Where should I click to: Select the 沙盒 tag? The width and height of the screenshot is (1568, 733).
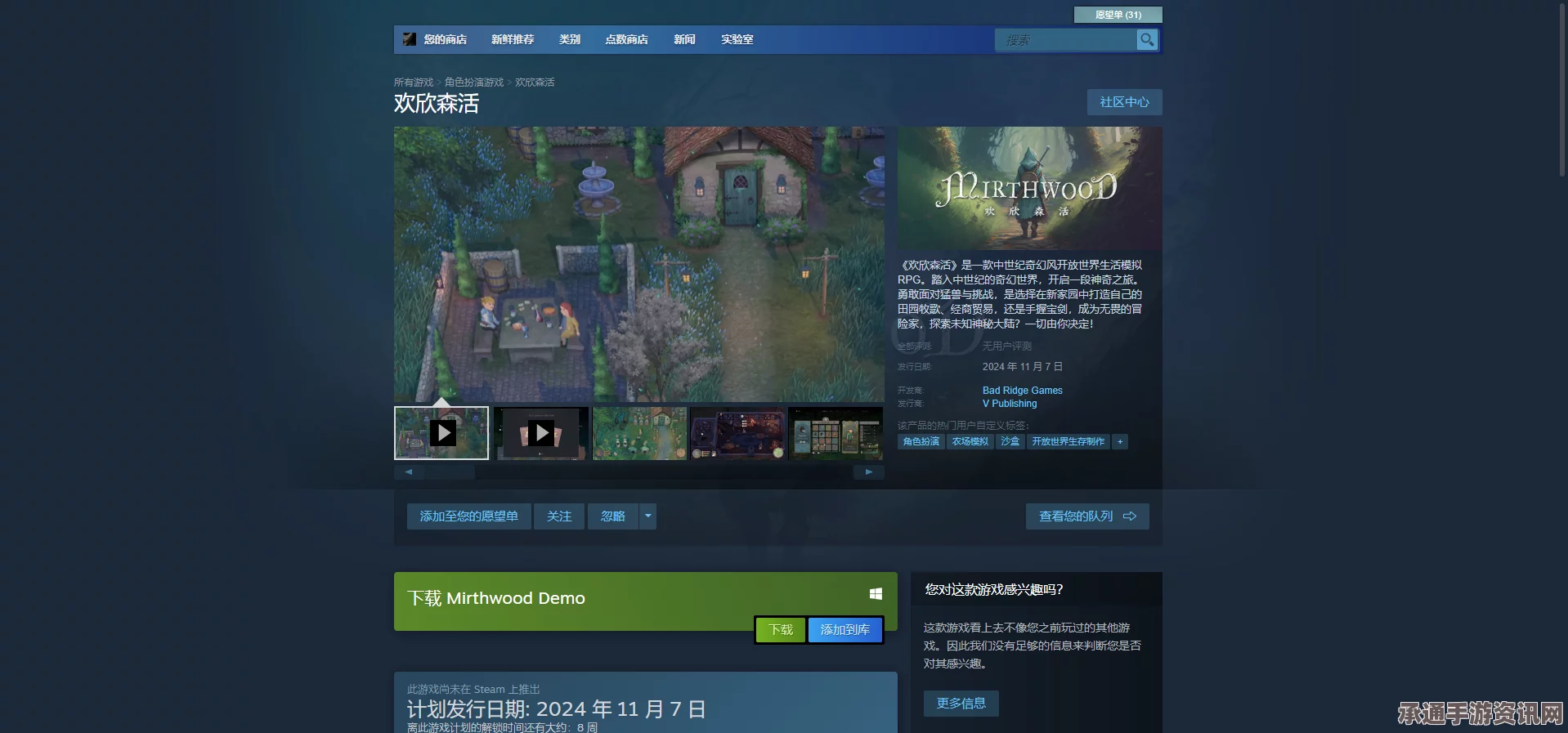click(1010, 441)
